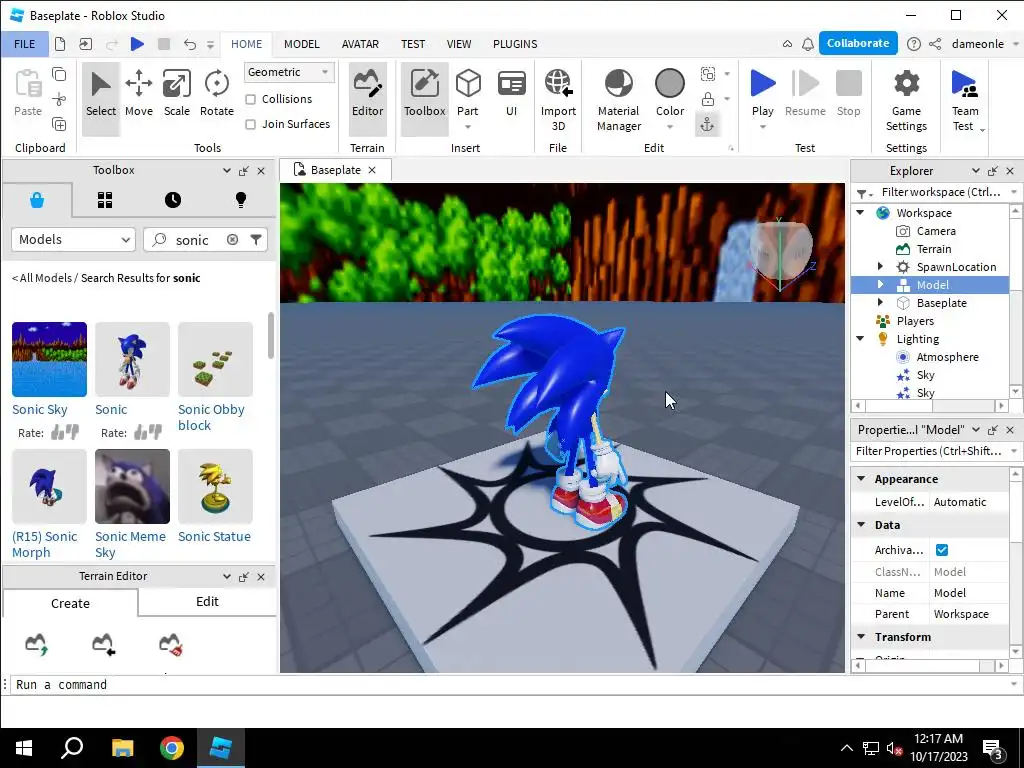
Task: Uncheck the Archivable property checkbox
Action: 942,550
